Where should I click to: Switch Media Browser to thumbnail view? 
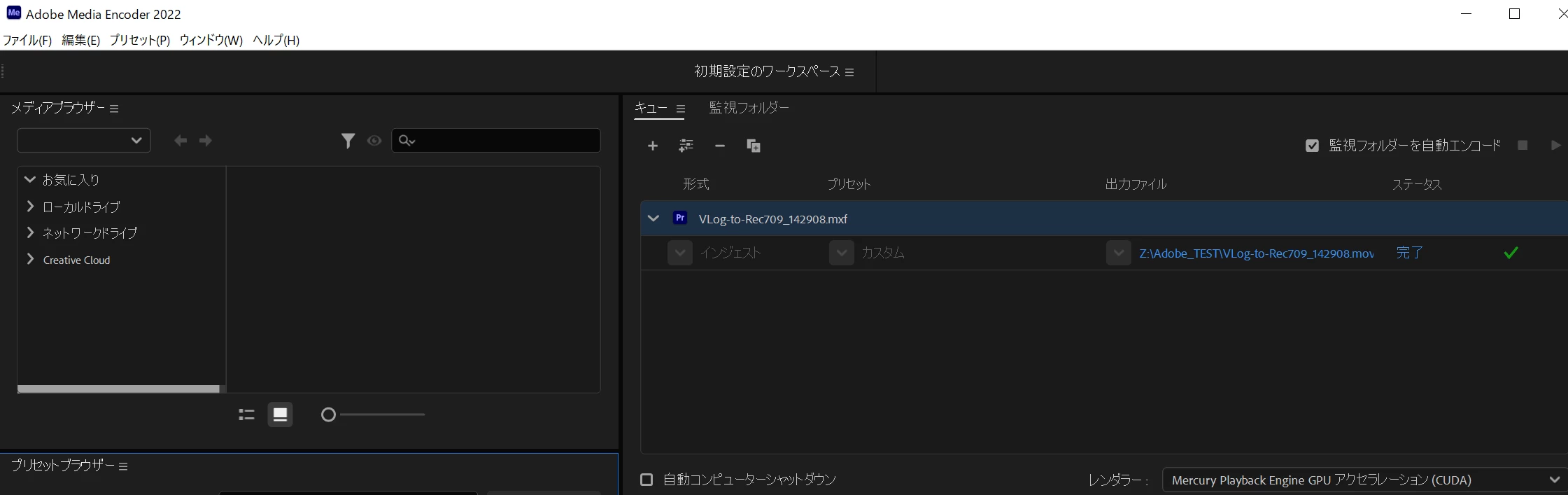[x=280, y=414]
